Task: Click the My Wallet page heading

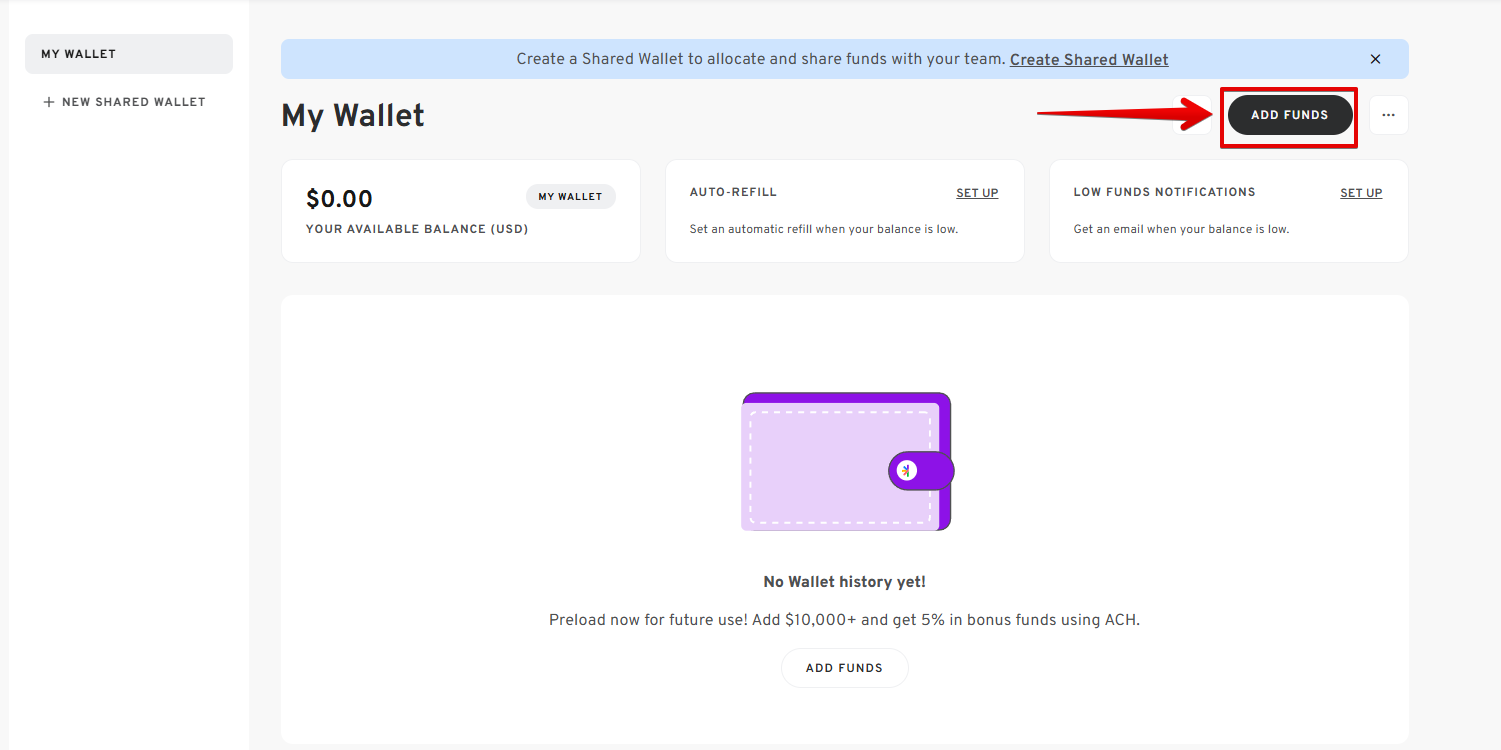Action: [353, 116]
